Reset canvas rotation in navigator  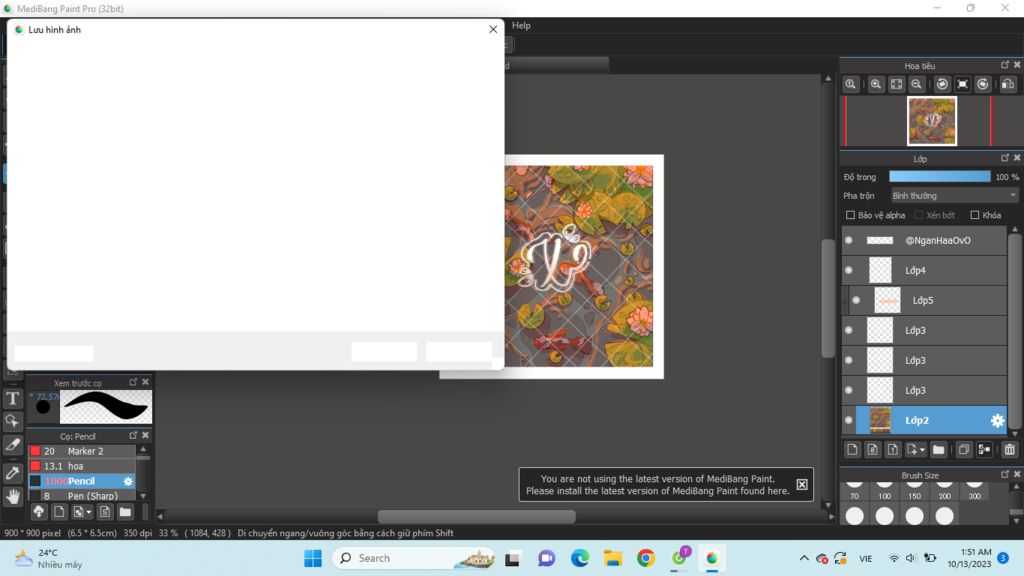click(x=963, y=84)
